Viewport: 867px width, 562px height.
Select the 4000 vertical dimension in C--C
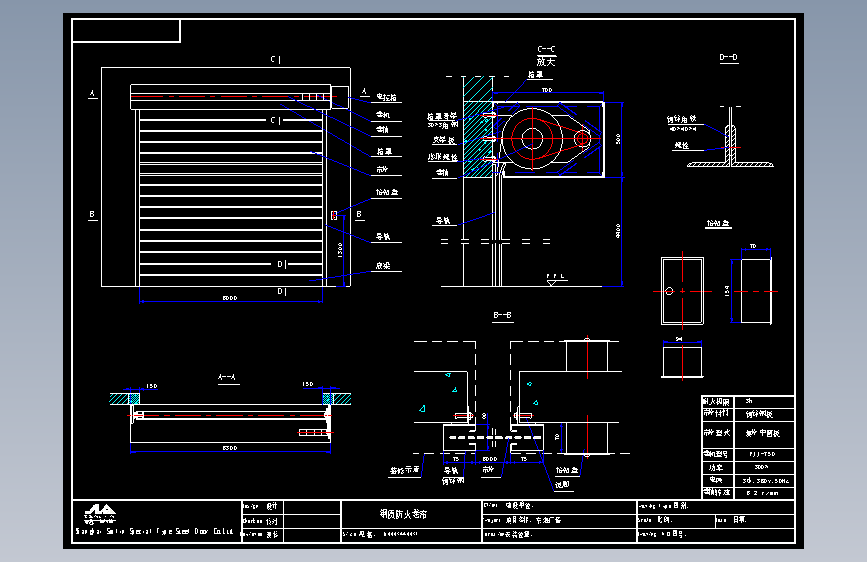(x=618, y=231)
